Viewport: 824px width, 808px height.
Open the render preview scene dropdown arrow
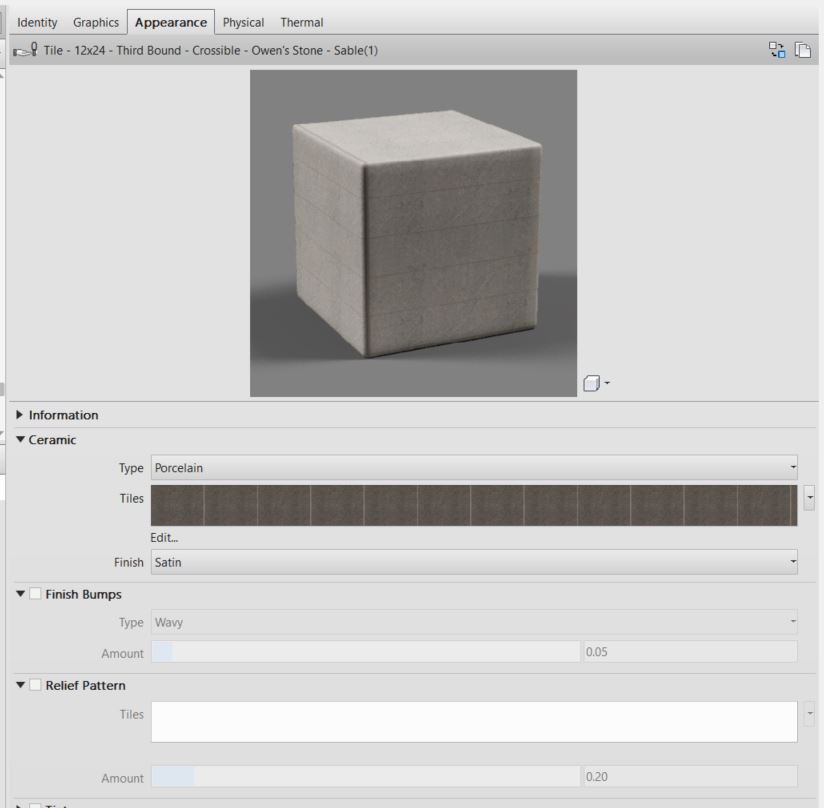pyautogui.click(x=606, y=383)
